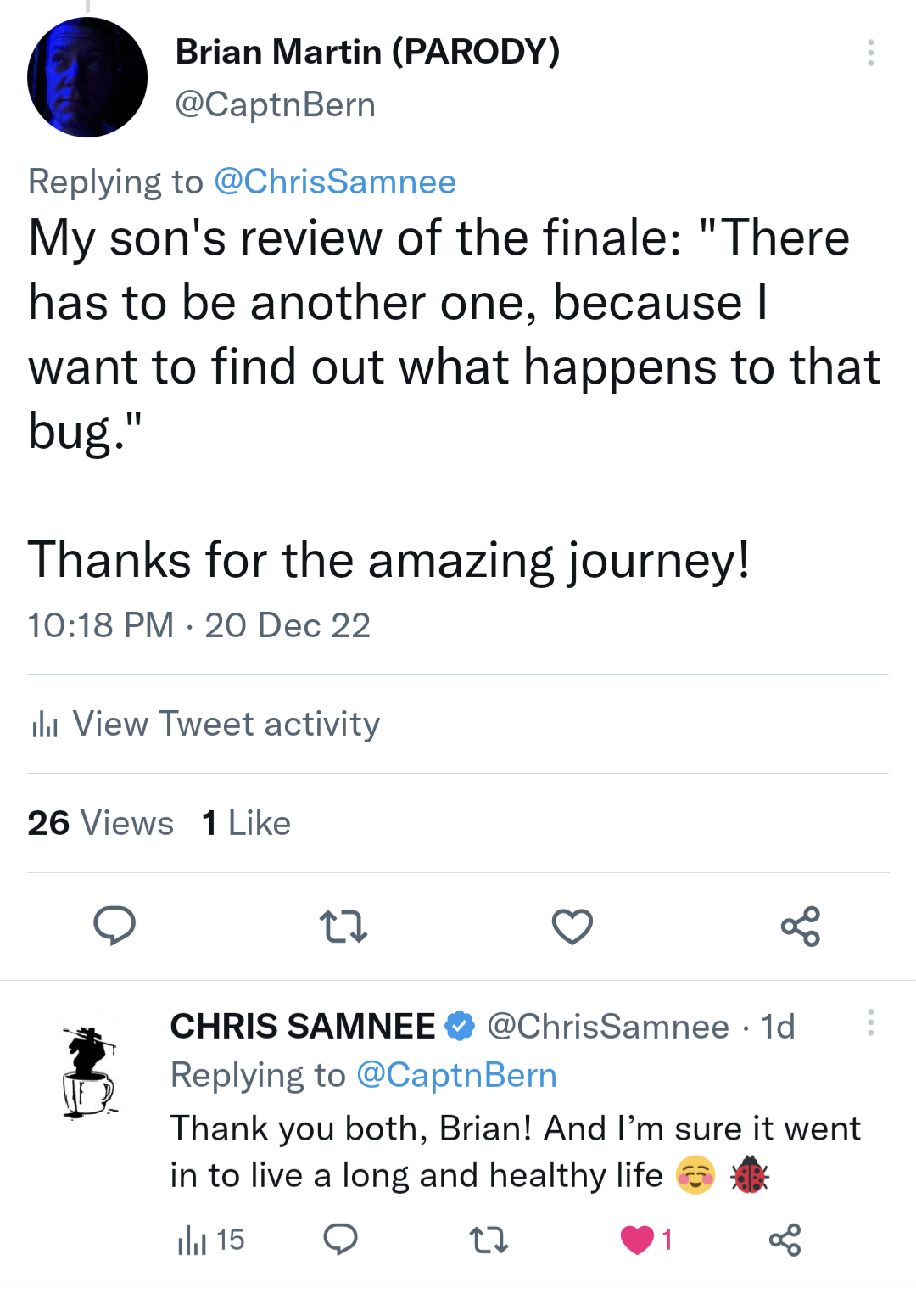The height and width of the screenshot is (1316, 916).
Task: Retweet Chris Samnee's reply
Action: tap(489, 1240)
